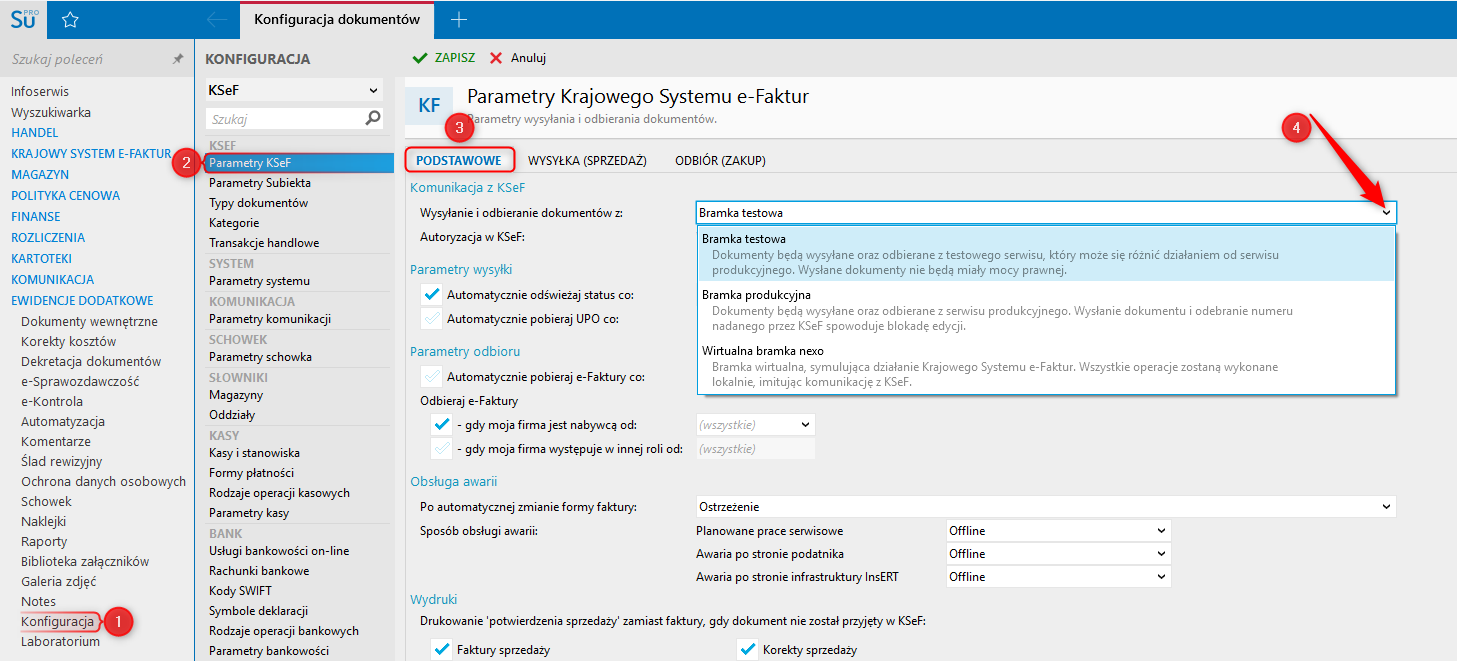Toggle Automatycznie odświeżaj status co checkbox
This screenshot has height=661, width=1457.
pos(432,295)
